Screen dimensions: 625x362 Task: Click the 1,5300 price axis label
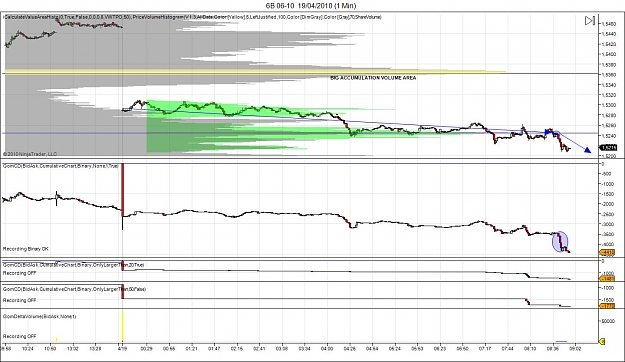[609, 105]
